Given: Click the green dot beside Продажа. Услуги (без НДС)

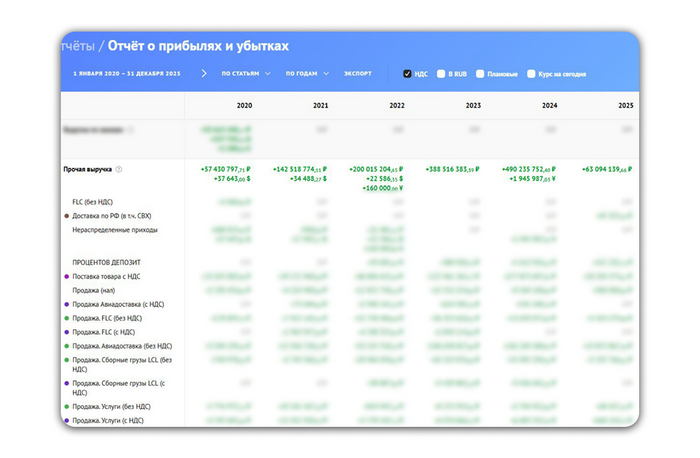Looking at the screenshot, I should 65,407.
